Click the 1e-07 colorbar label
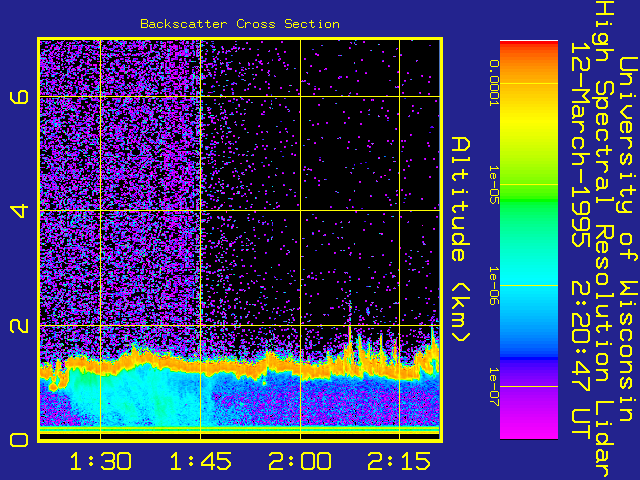 (494, 387)
